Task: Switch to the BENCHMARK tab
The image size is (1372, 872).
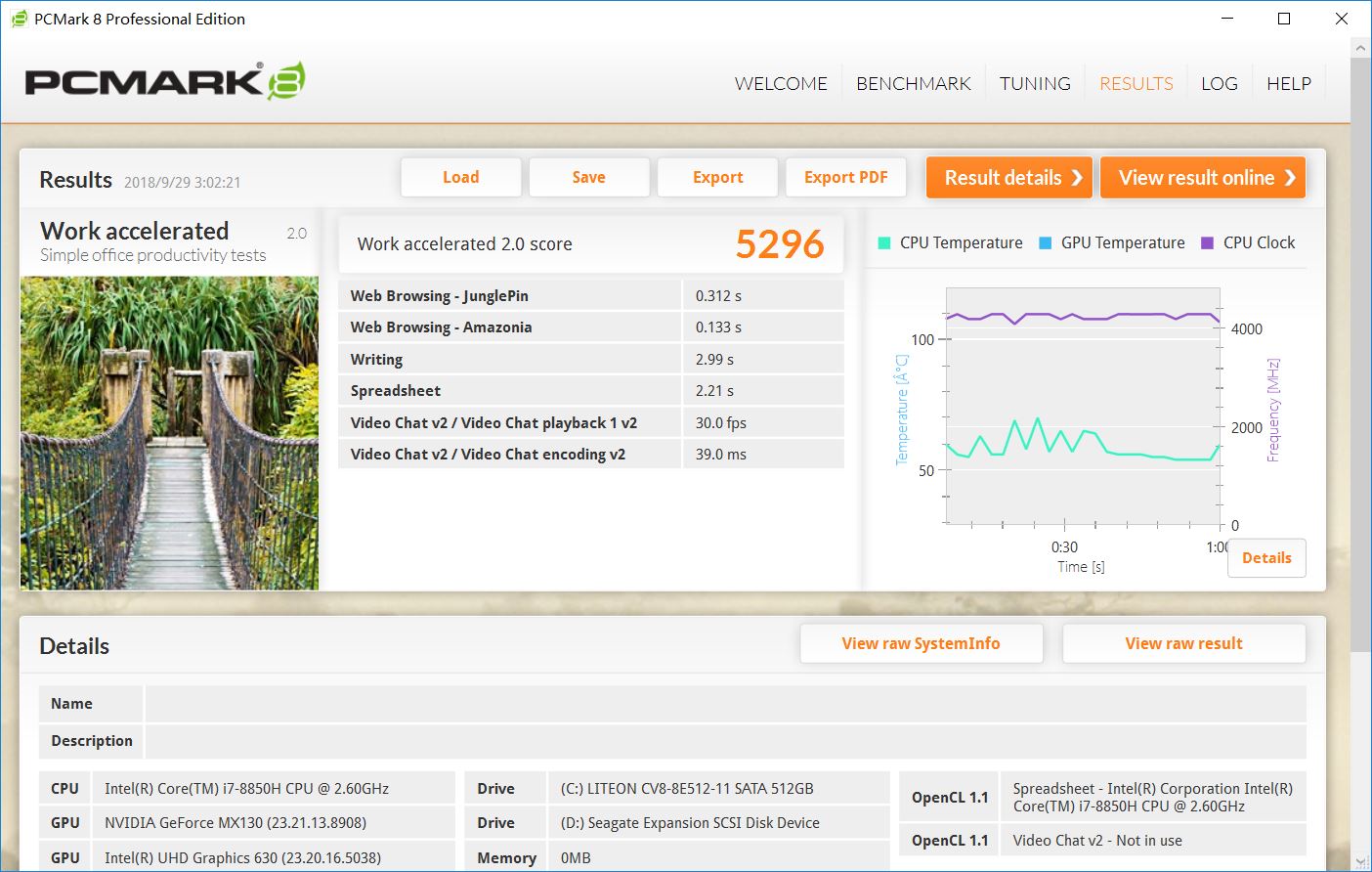Action: [914, 84]
